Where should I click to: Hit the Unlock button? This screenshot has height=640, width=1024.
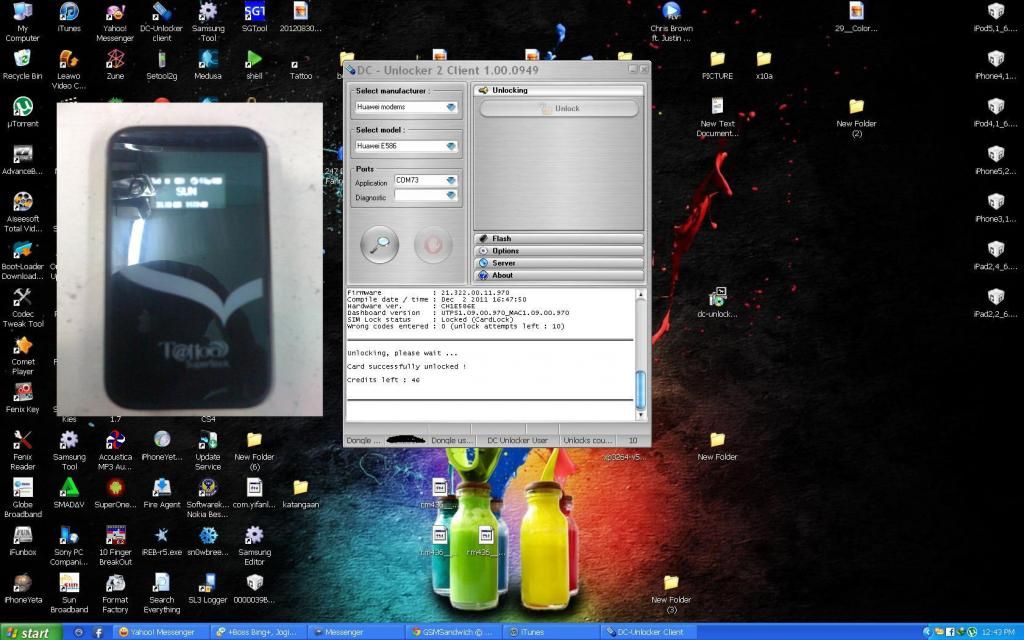tap(559, 108)
